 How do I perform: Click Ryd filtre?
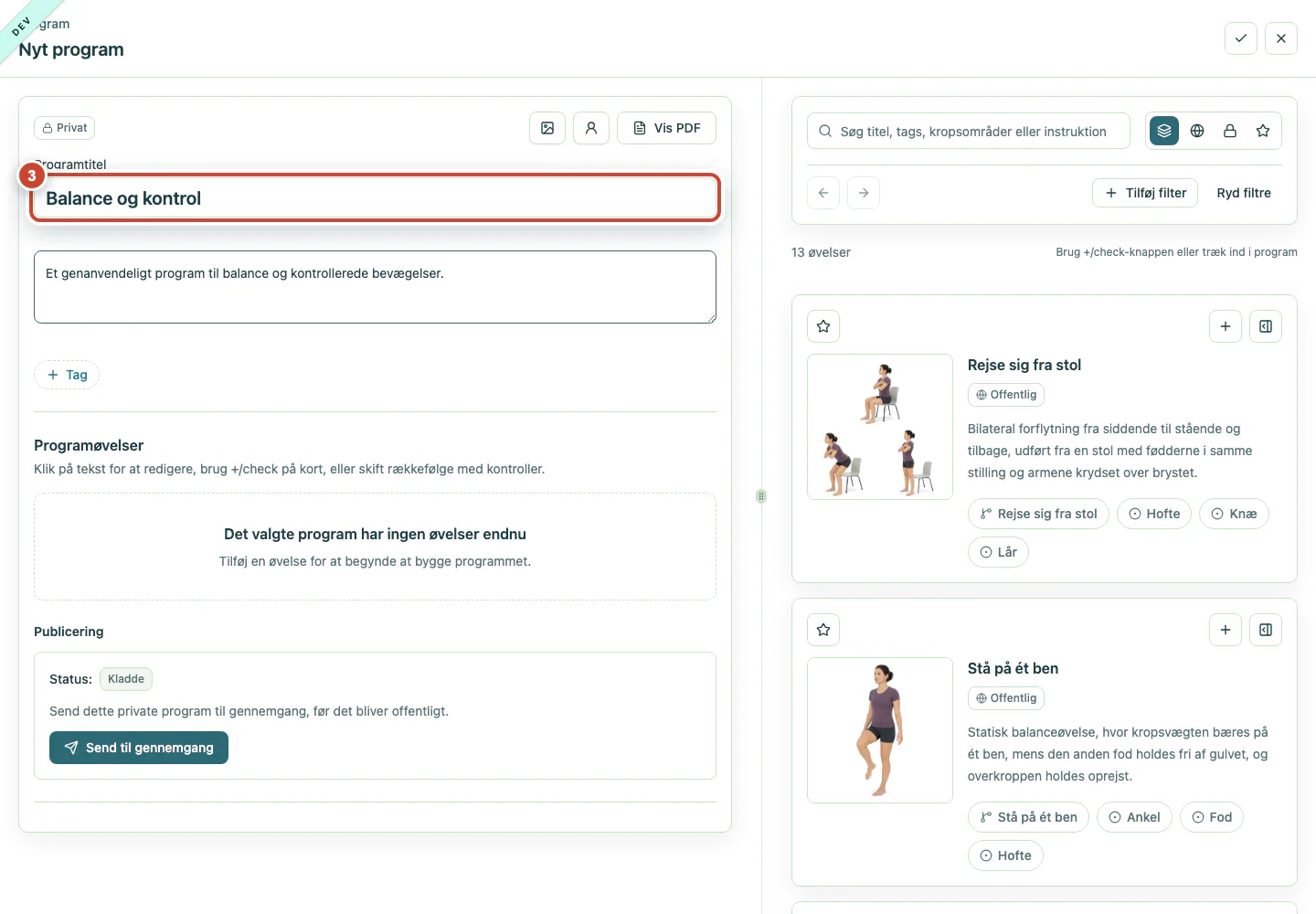pyautogui.click(x=1244, y=193)
